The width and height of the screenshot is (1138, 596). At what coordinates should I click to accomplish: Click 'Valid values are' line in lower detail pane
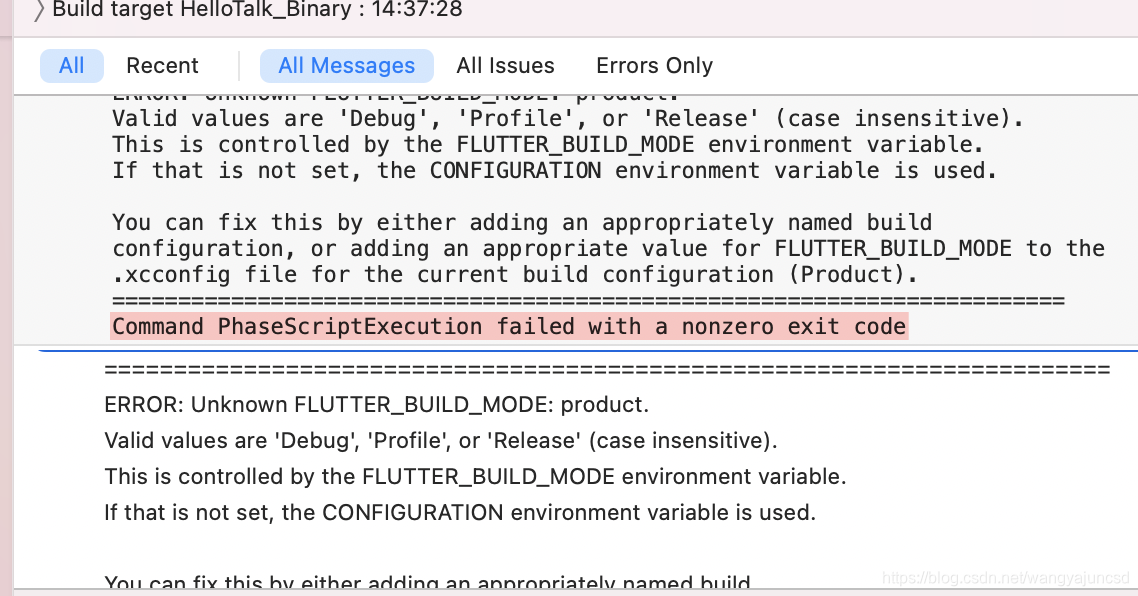441,441
